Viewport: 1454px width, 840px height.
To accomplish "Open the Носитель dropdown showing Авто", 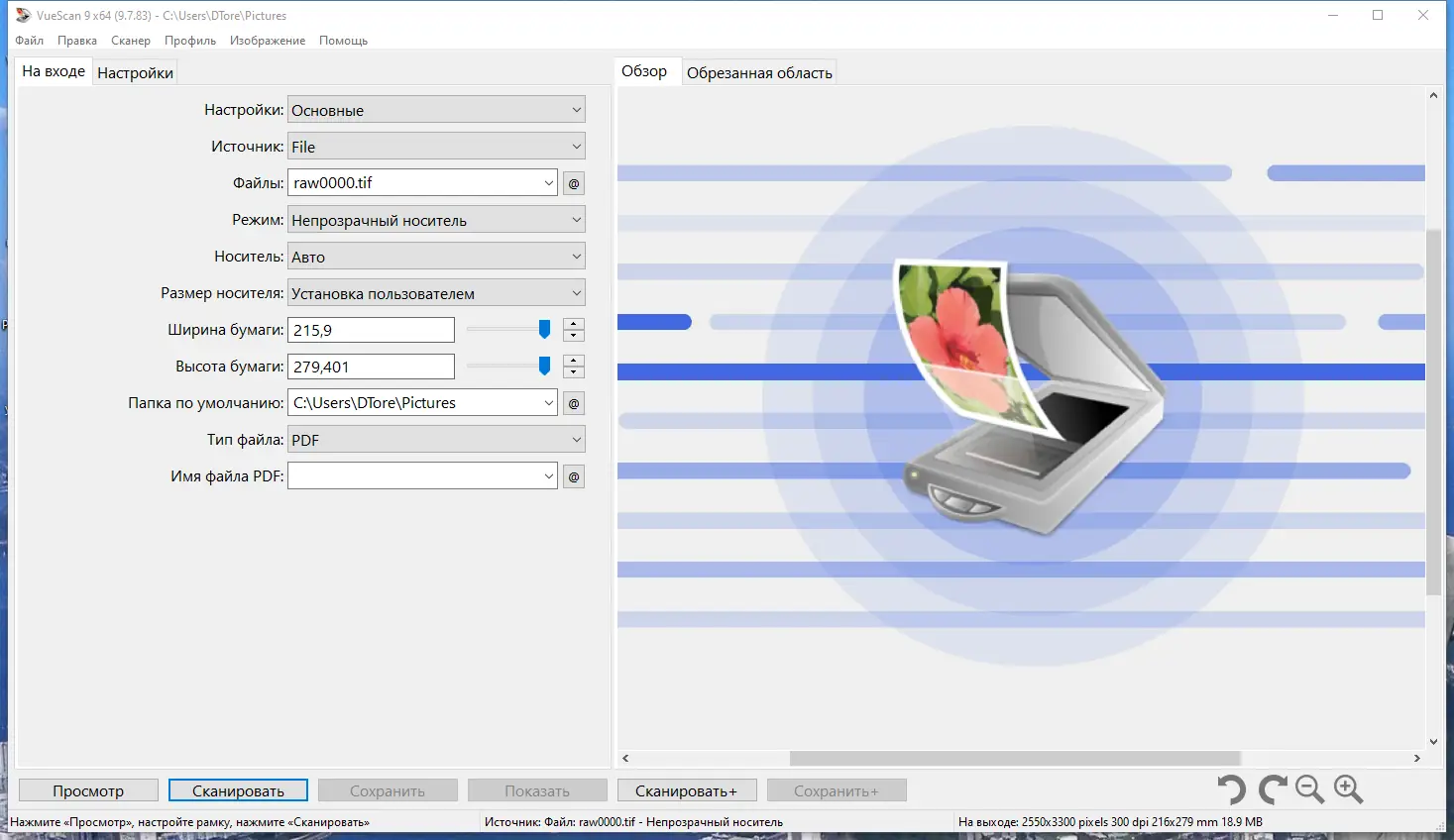I will (x=436, y=257).
